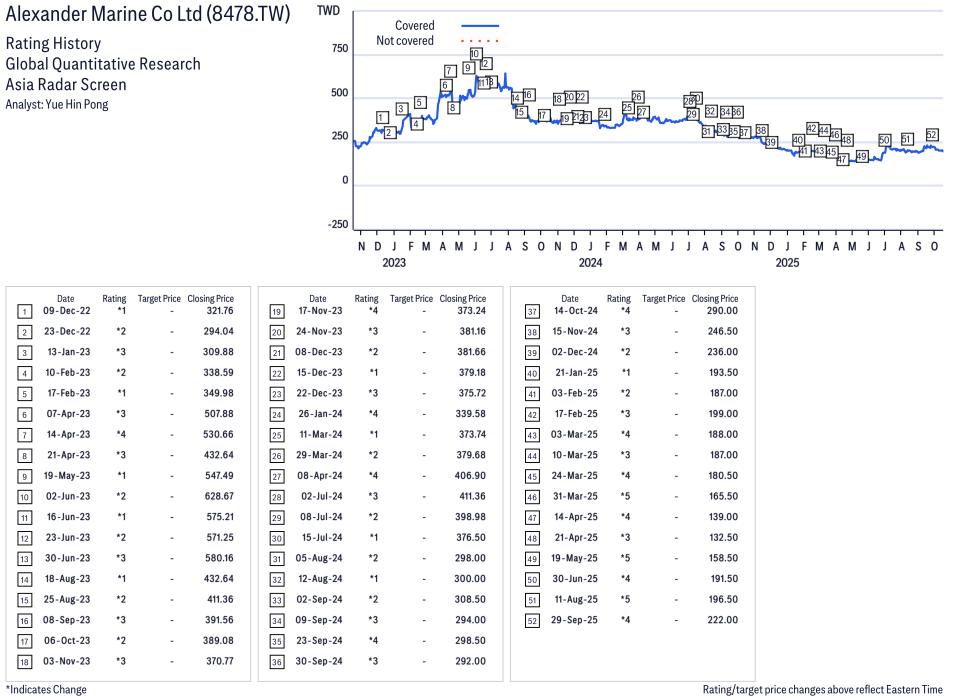This screenshot has height=696, width=954.
Task: Click the *Indicates Change footnote
Action: click(46, 689)
